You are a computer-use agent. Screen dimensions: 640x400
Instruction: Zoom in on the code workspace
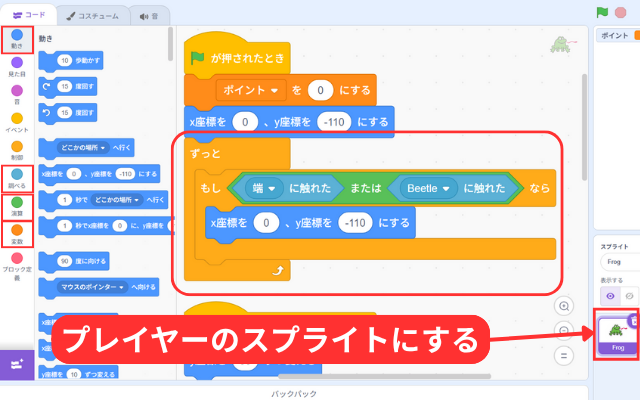[x=564, y=306]
